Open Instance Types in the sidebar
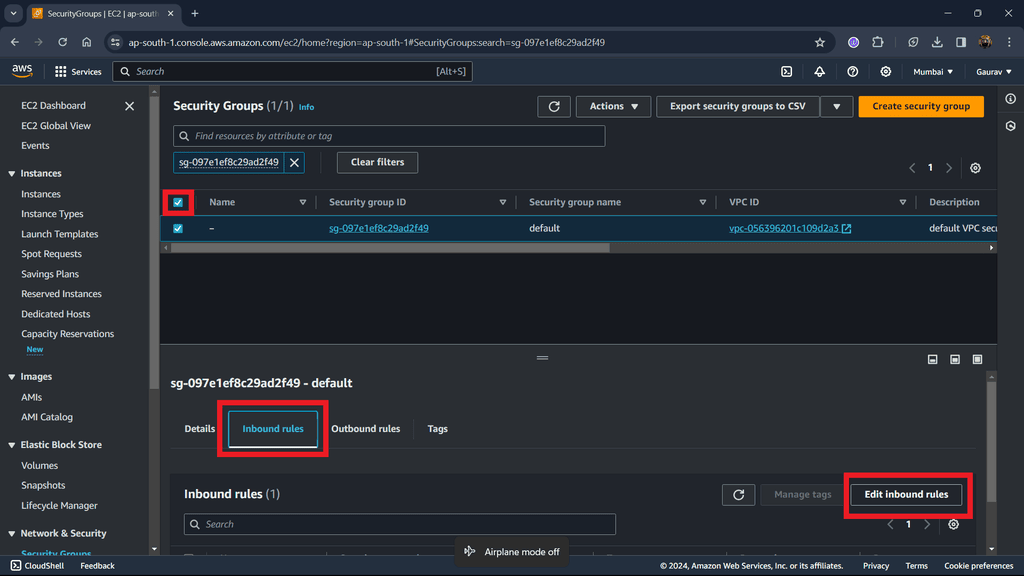 52,214
